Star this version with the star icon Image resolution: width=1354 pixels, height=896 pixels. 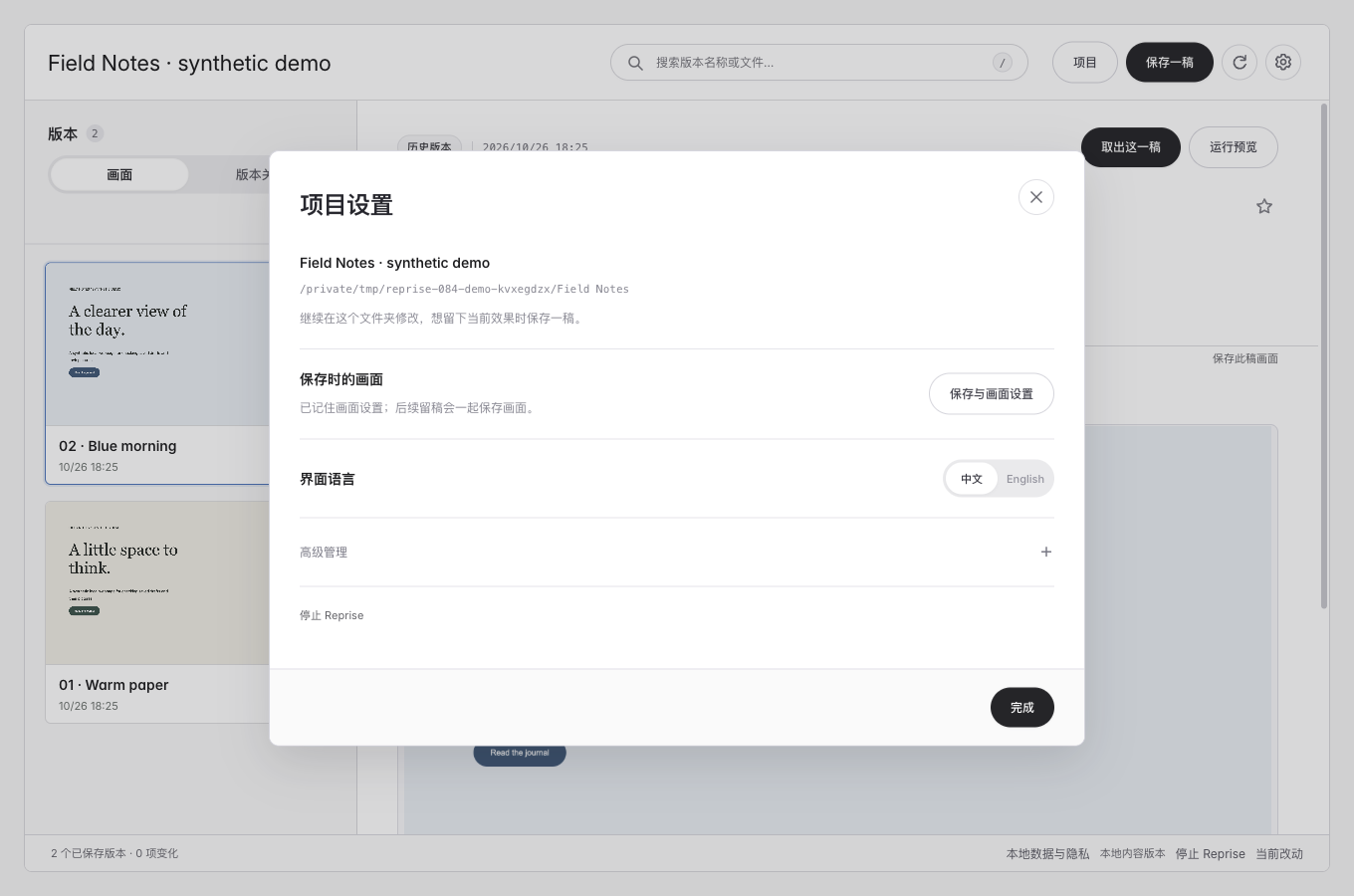click(x=1264, y=206)
